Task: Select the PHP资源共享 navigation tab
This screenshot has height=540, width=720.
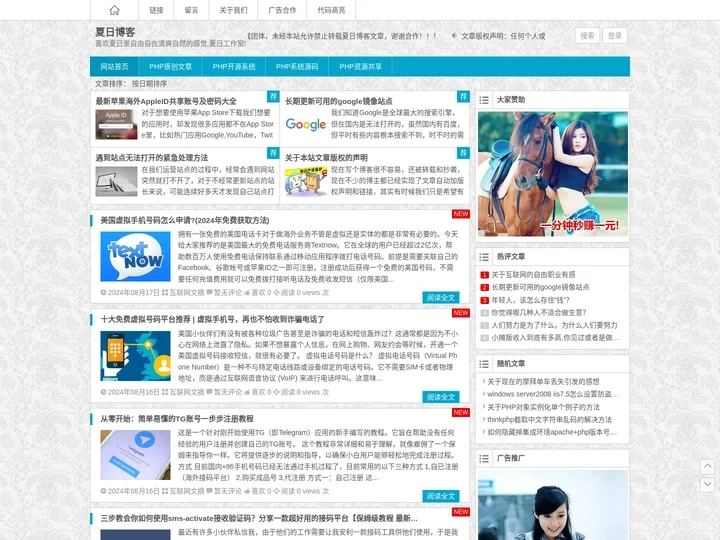Action: pos(360,67)
